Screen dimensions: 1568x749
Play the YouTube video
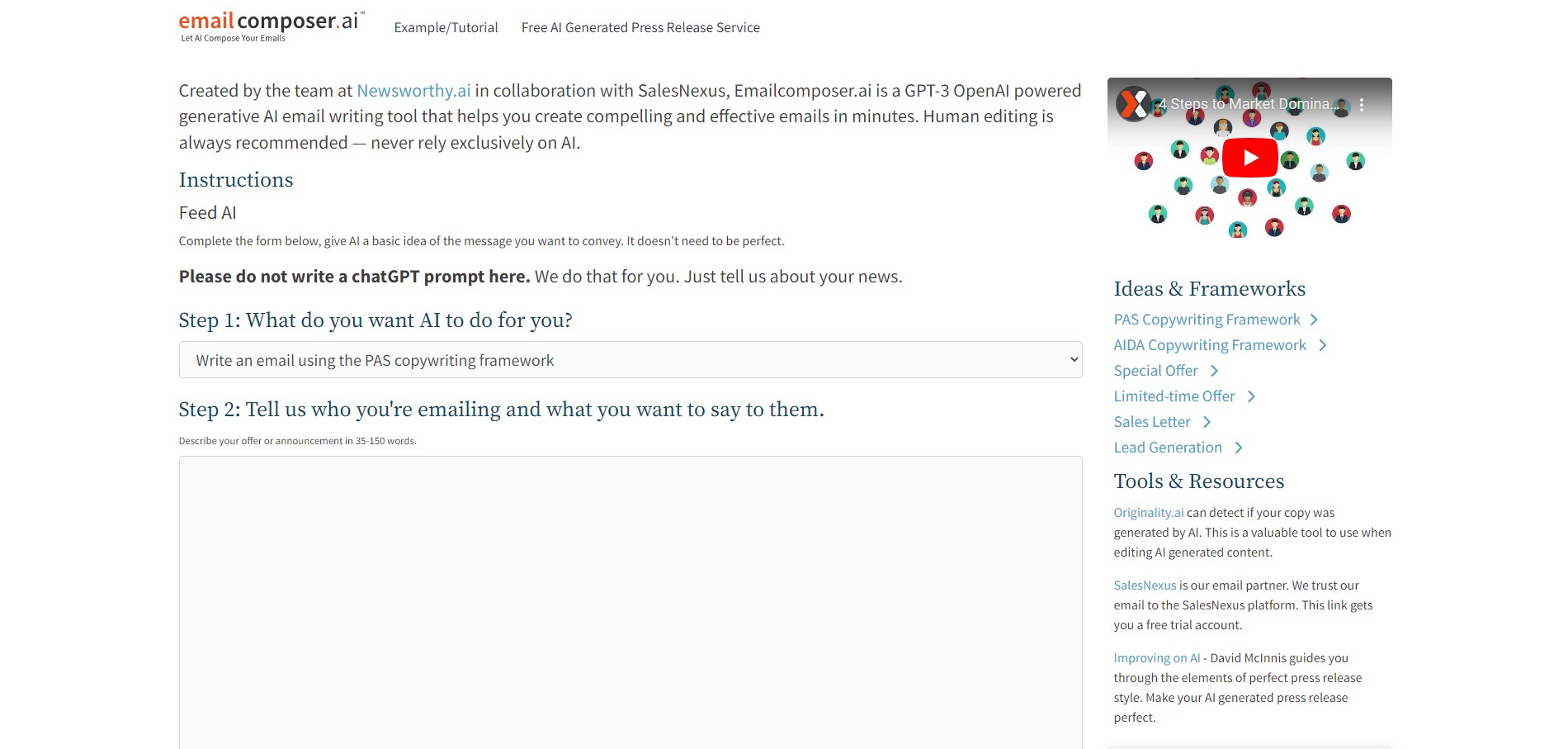coord(1249,158)
